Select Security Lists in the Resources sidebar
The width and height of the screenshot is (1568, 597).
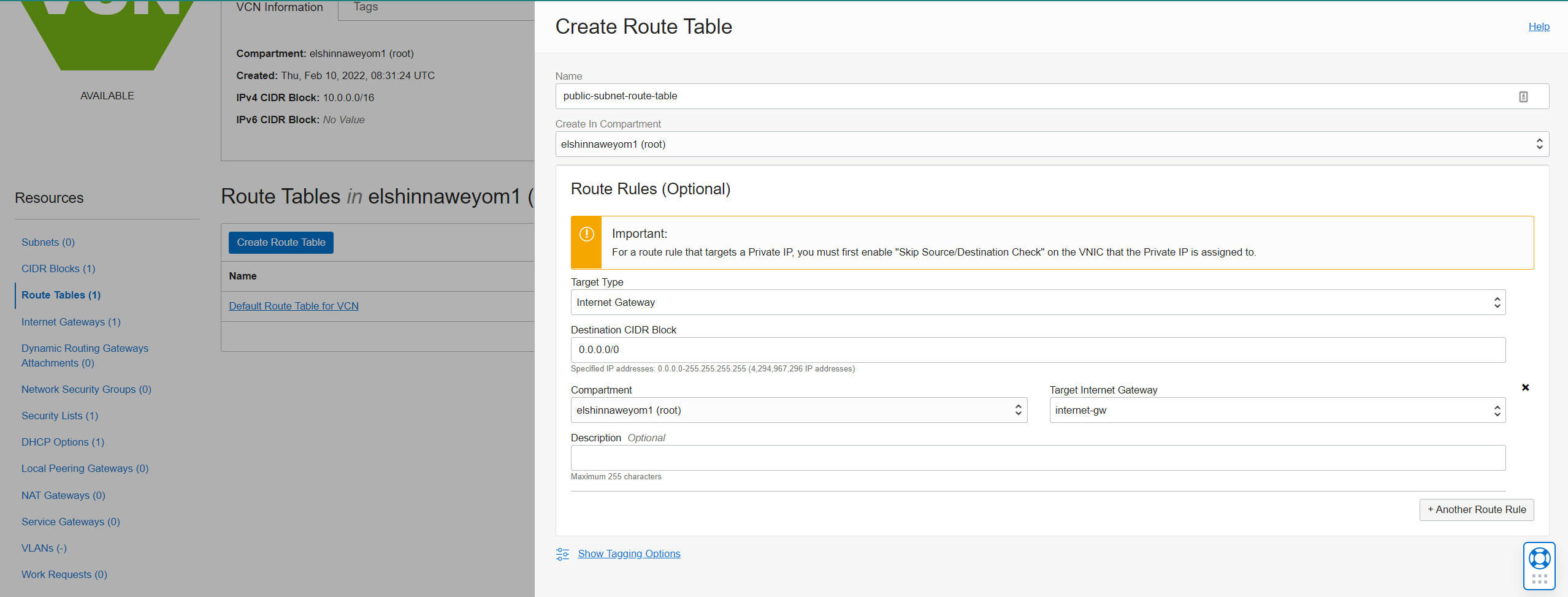tap(59, 415)
